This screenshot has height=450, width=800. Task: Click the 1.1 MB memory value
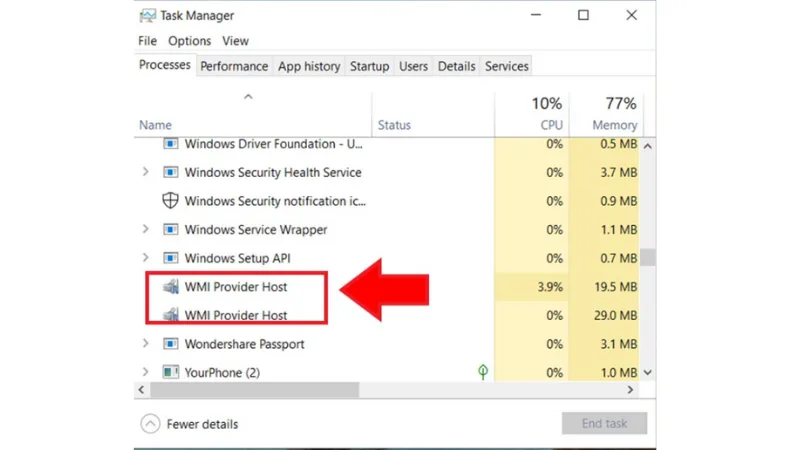(x=618, y=230)
